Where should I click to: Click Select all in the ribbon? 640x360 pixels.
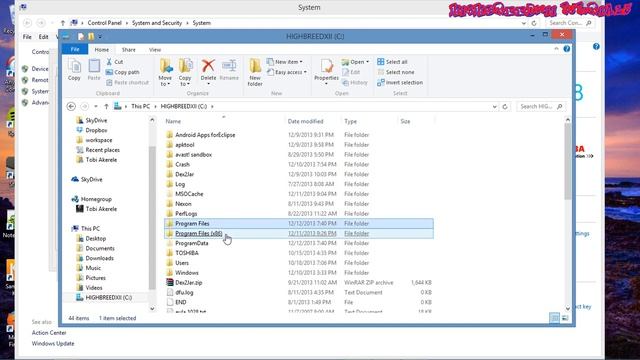click(392, 62)
